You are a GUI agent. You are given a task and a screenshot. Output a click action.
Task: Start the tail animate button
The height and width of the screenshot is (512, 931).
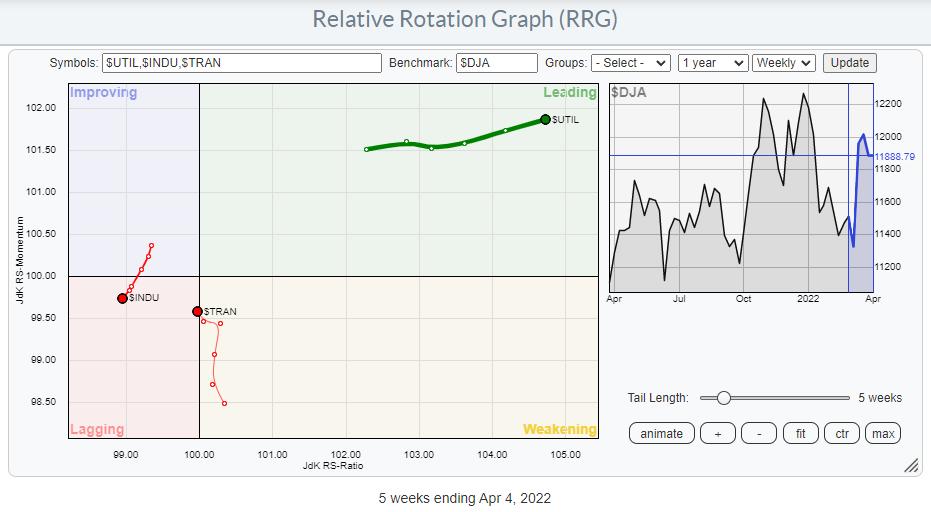661,433
